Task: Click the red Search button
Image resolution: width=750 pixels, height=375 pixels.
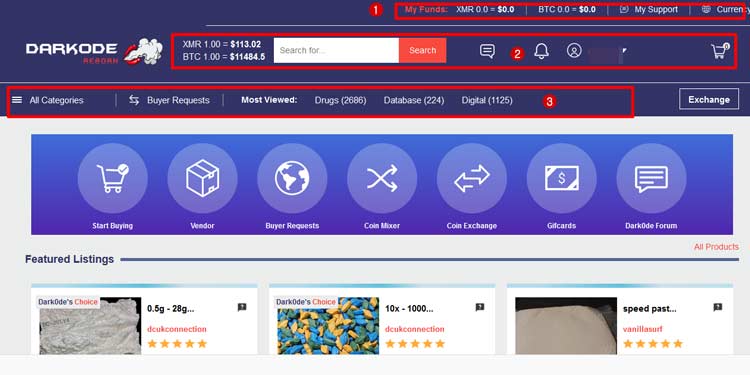Action: pos(422,50)
